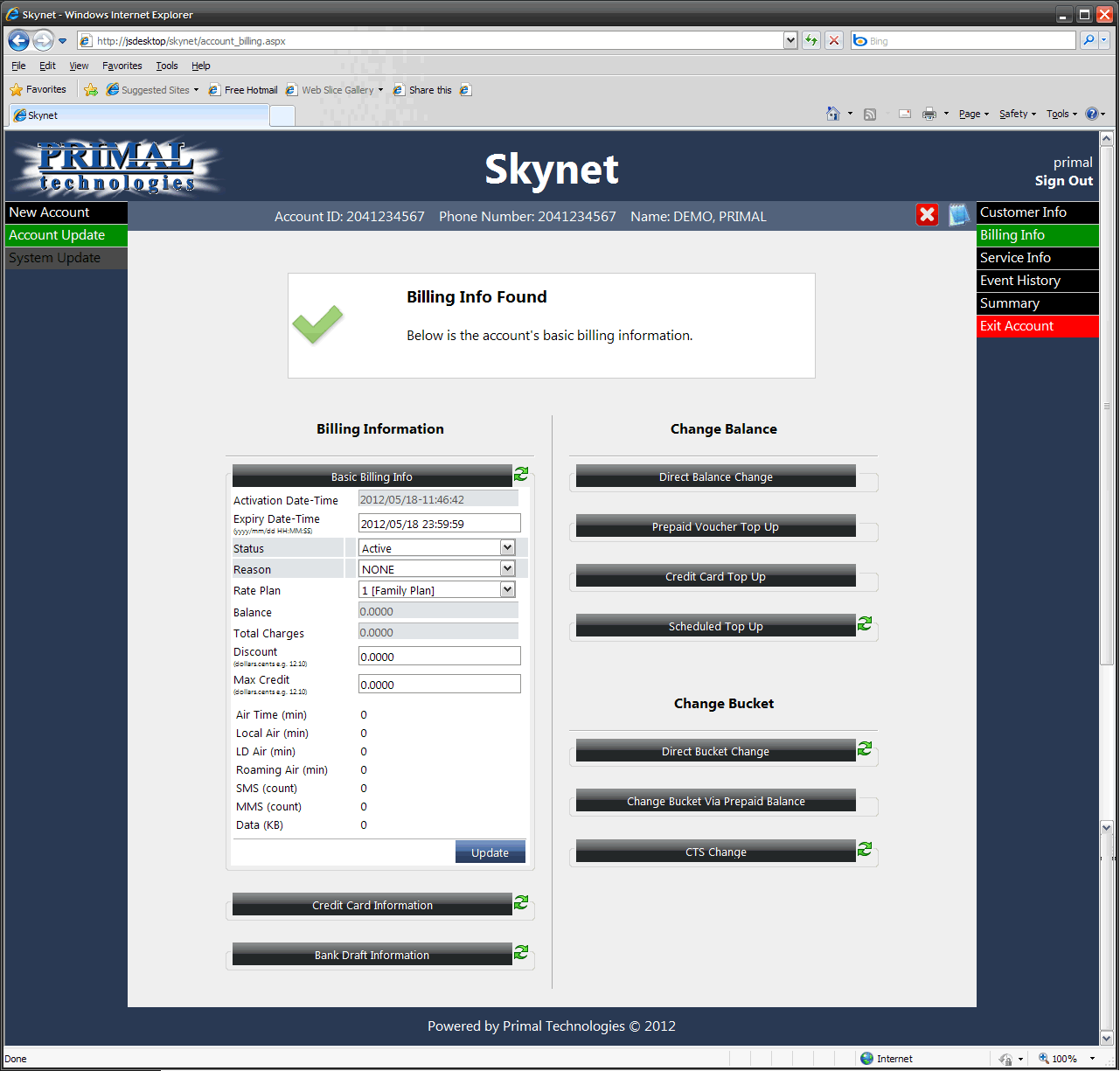1120x1071 pixels.
Task: Open the Favorites menu
Action: (x=122, y=66)
